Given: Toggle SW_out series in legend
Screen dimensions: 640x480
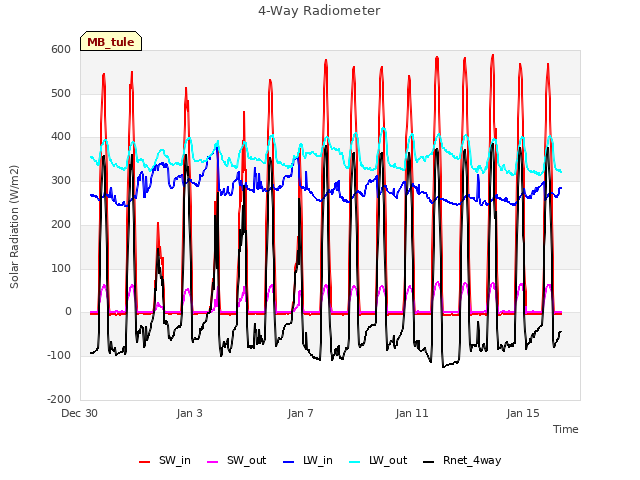Looking at the screenshot, I should [237, 460].
